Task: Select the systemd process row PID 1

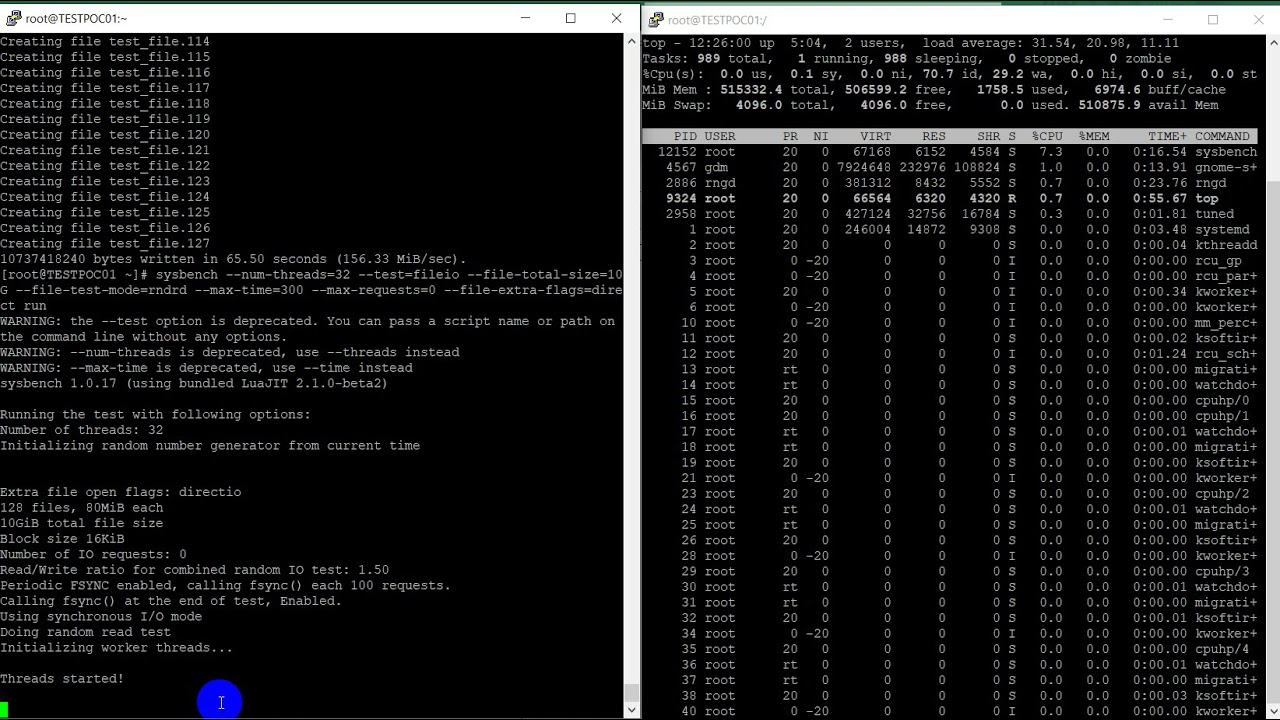Action: pyautogui.click(x=950, y=229)
